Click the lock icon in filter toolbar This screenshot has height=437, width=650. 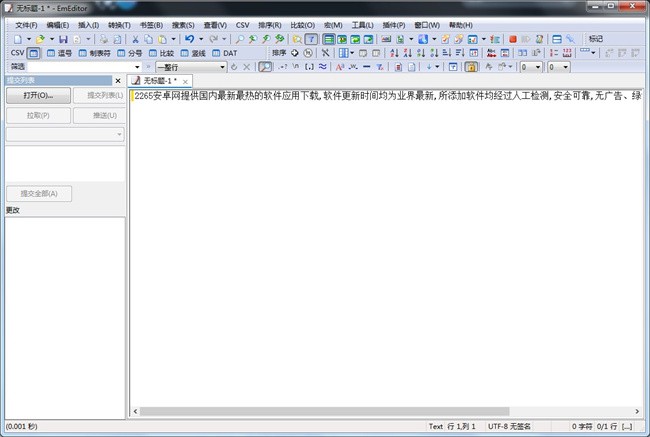pos(471,67)
